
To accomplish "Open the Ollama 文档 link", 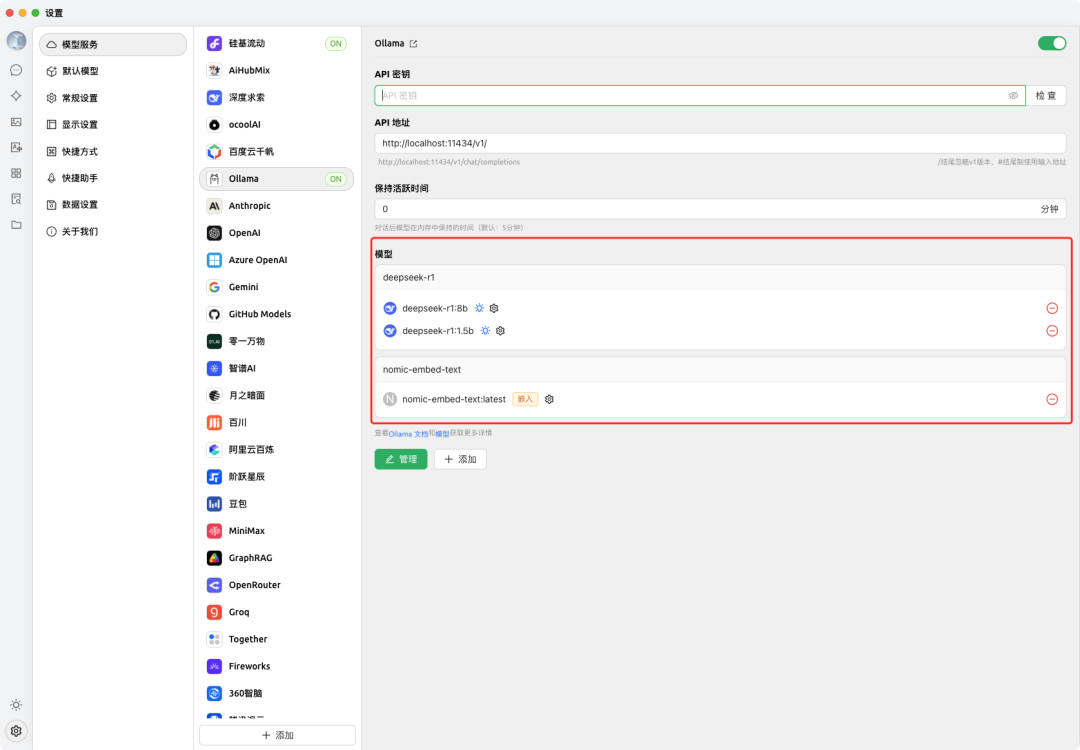I will tap(408, 434).
